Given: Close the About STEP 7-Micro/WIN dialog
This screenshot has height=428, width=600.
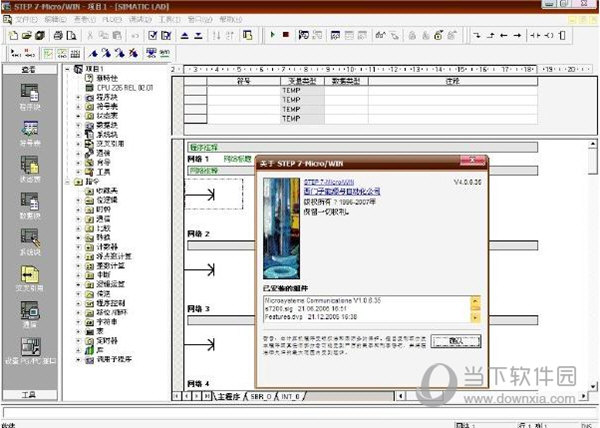Looking at the screenshot, I should (472, 160).
